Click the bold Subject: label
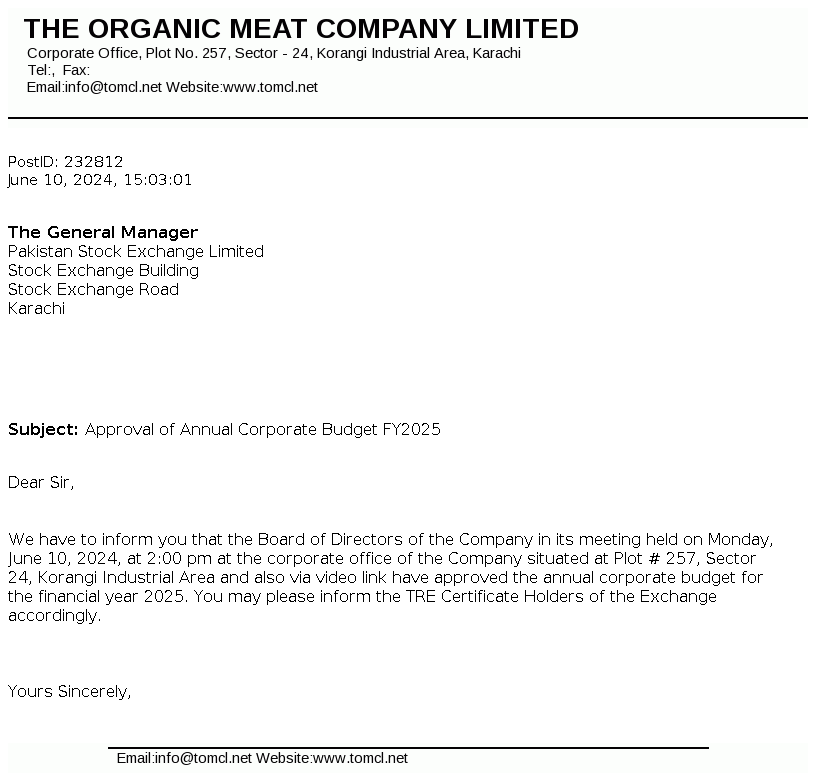Viewport: 817px width, 781px height. (x=43, y=429)
